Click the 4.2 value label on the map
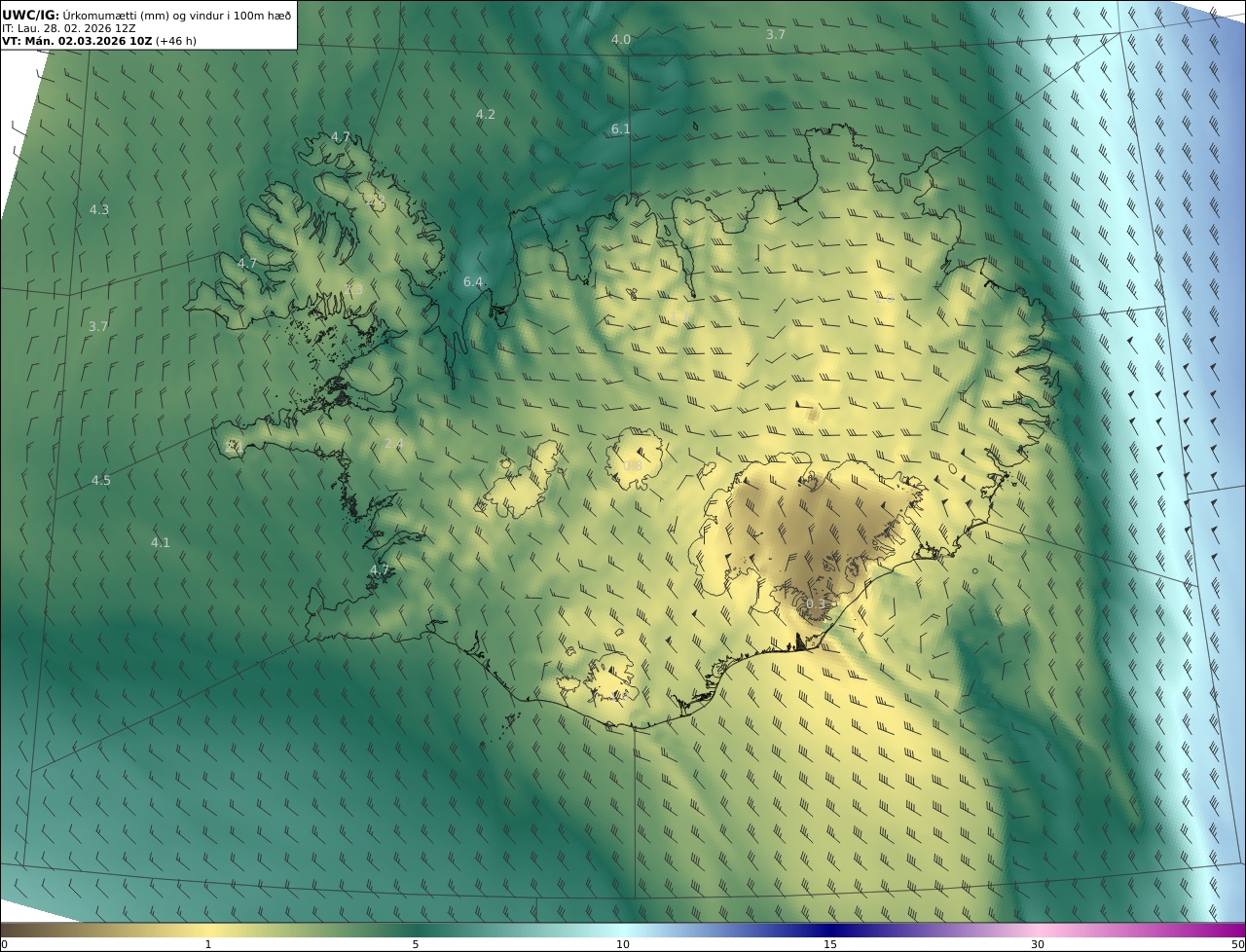The image size is (1246, 952). coord(485,114)
